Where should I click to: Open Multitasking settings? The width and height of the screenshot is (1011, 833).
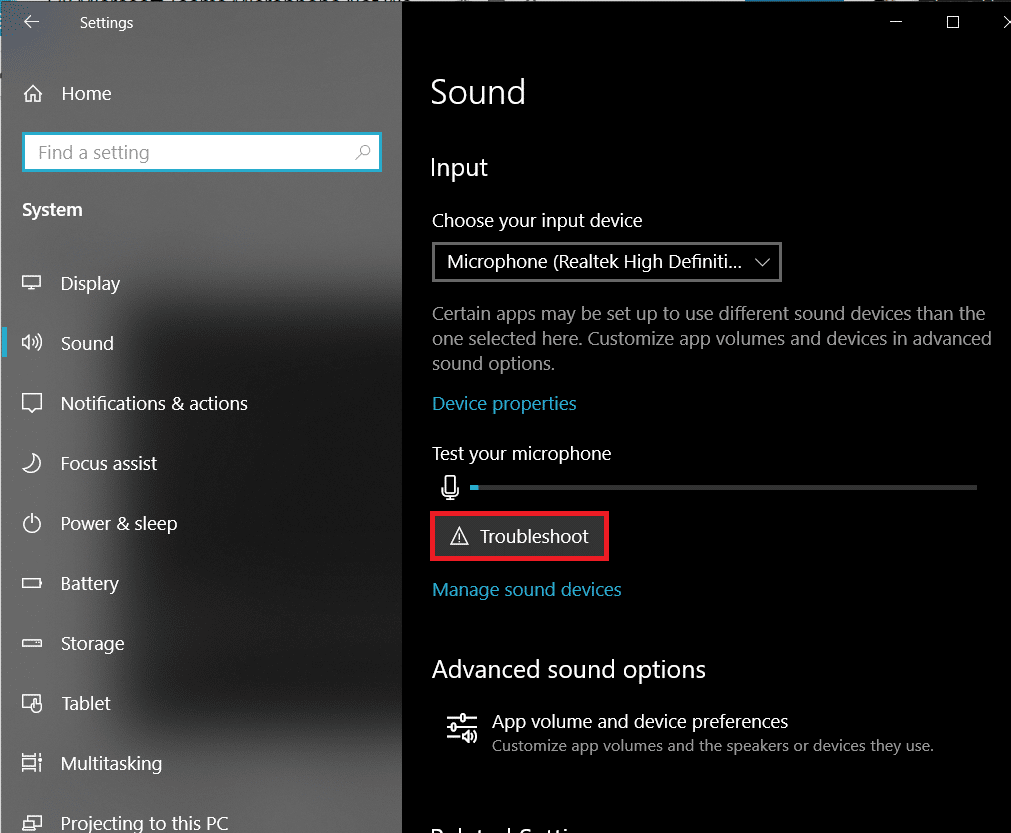coord(112,763)
